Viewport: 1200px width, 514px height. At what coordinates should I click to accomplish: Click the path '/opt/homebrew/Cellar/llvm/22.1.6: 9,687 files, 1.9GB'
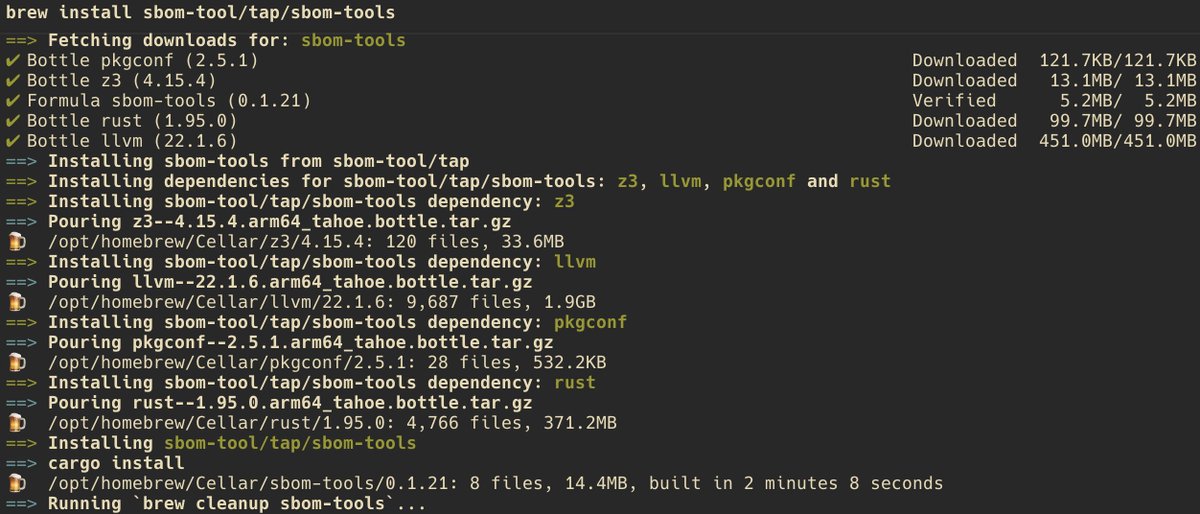click(x=322, y=302)
